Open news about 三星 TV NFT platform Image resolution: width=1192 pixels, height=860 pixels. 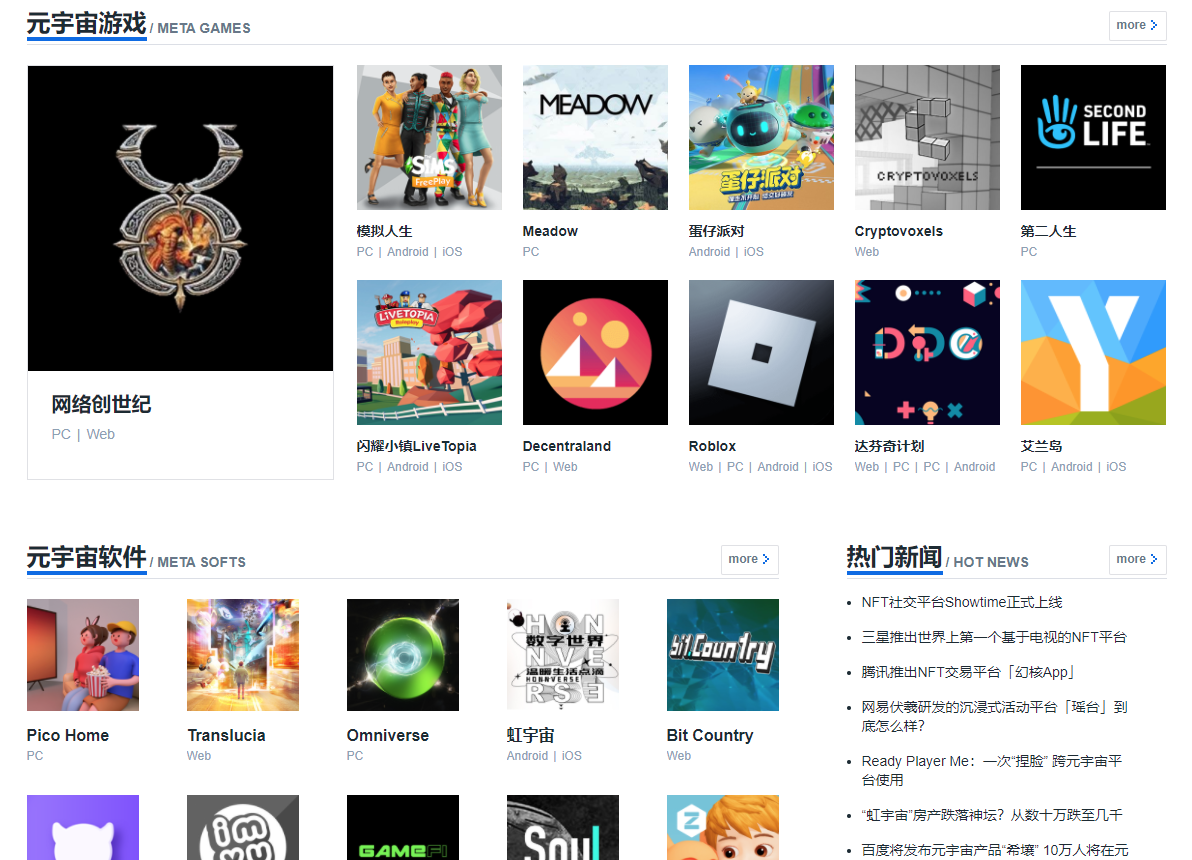(994, 637)
